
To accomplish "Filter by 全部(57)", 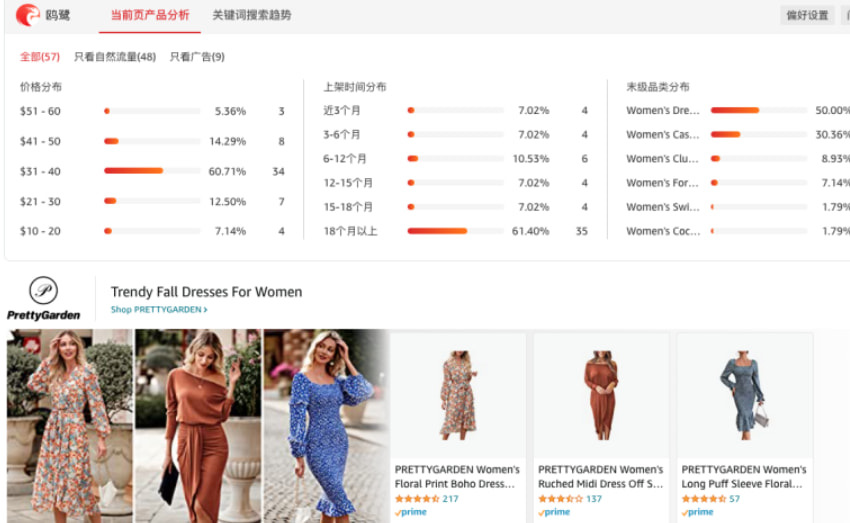I will point(40,56).
